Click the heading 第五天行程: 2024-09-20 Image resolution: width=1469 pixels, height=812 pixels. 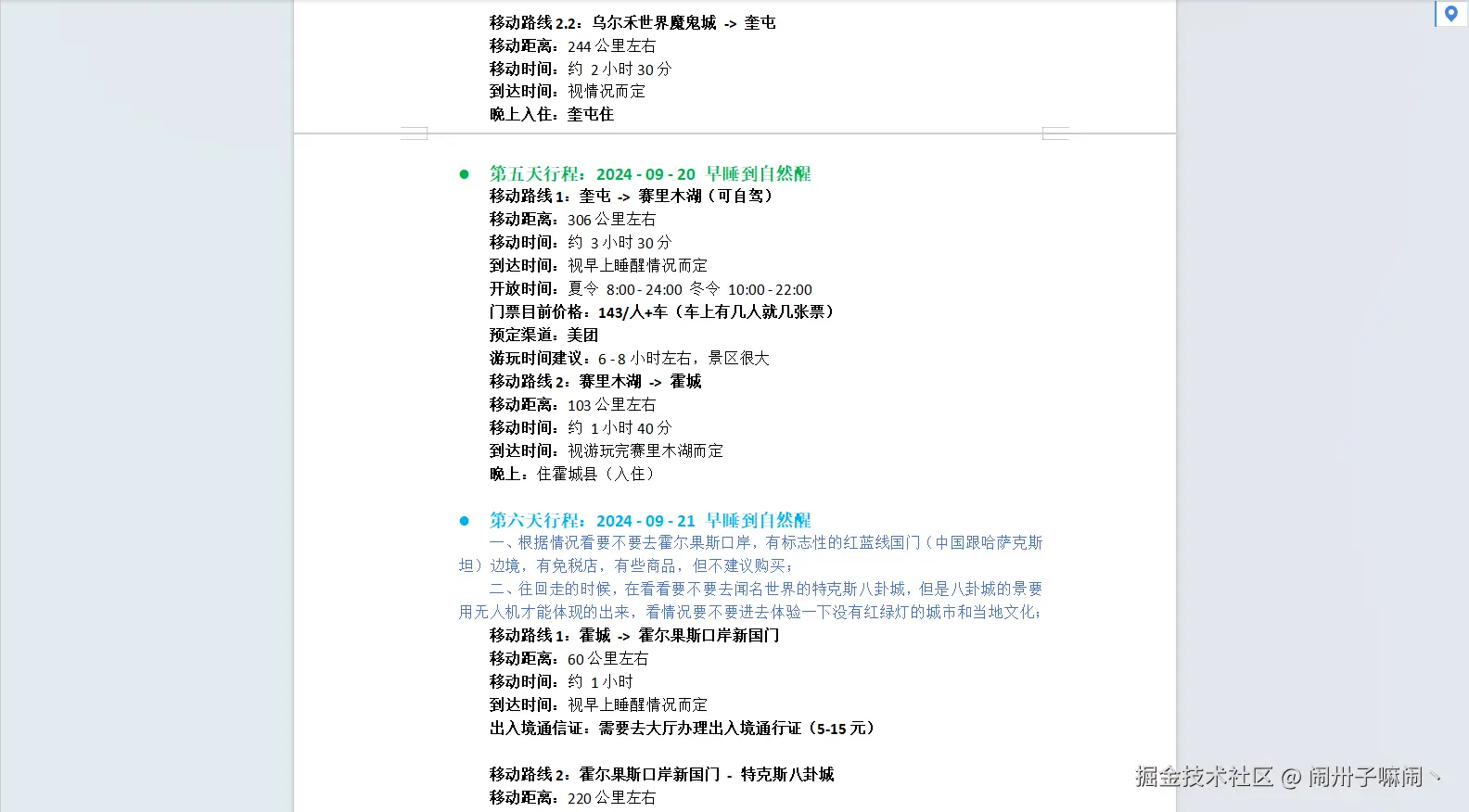[650, 173]
